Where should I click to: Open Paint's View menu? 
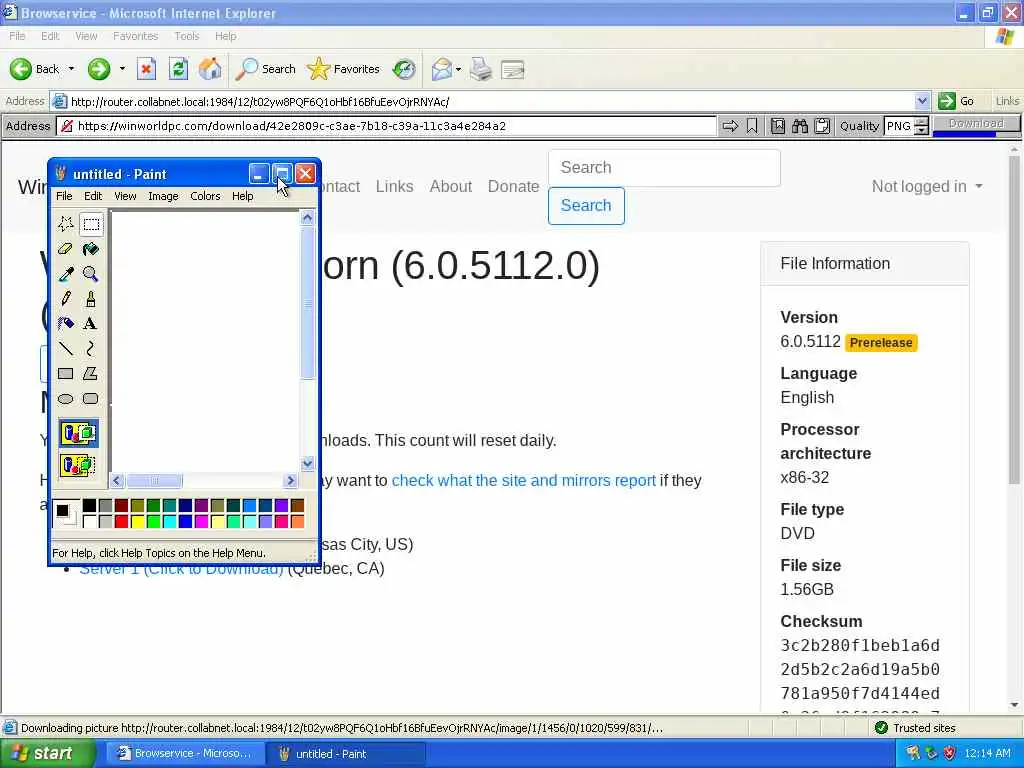coord(125,196)
